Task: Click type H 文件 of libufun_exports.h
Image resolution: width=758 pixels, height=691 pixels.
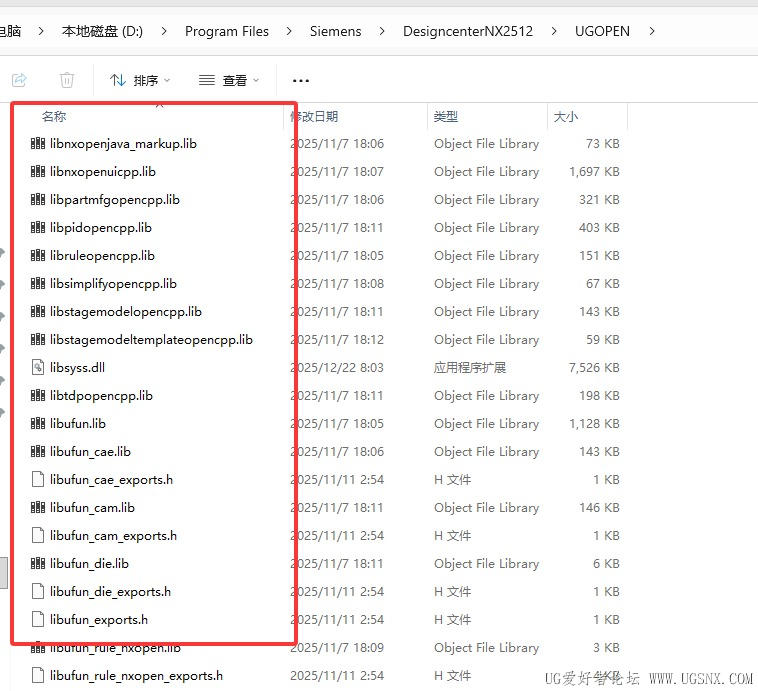Action: (452, 620)
